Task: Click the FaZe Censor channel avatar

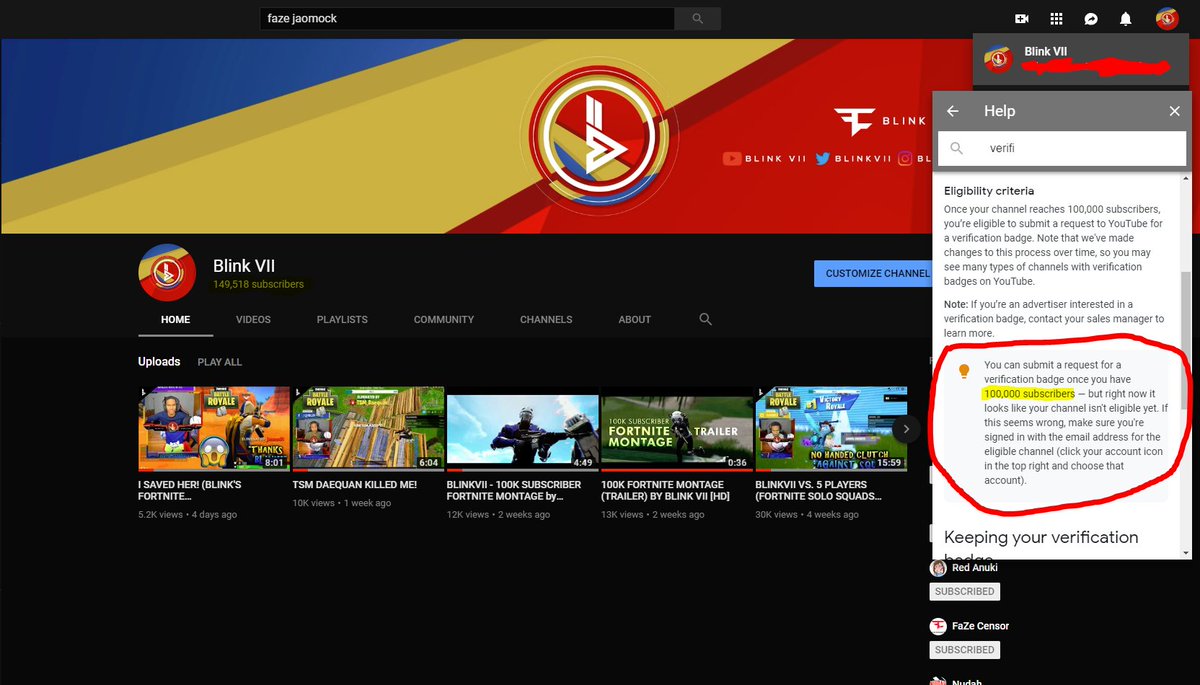Action: 938,626
